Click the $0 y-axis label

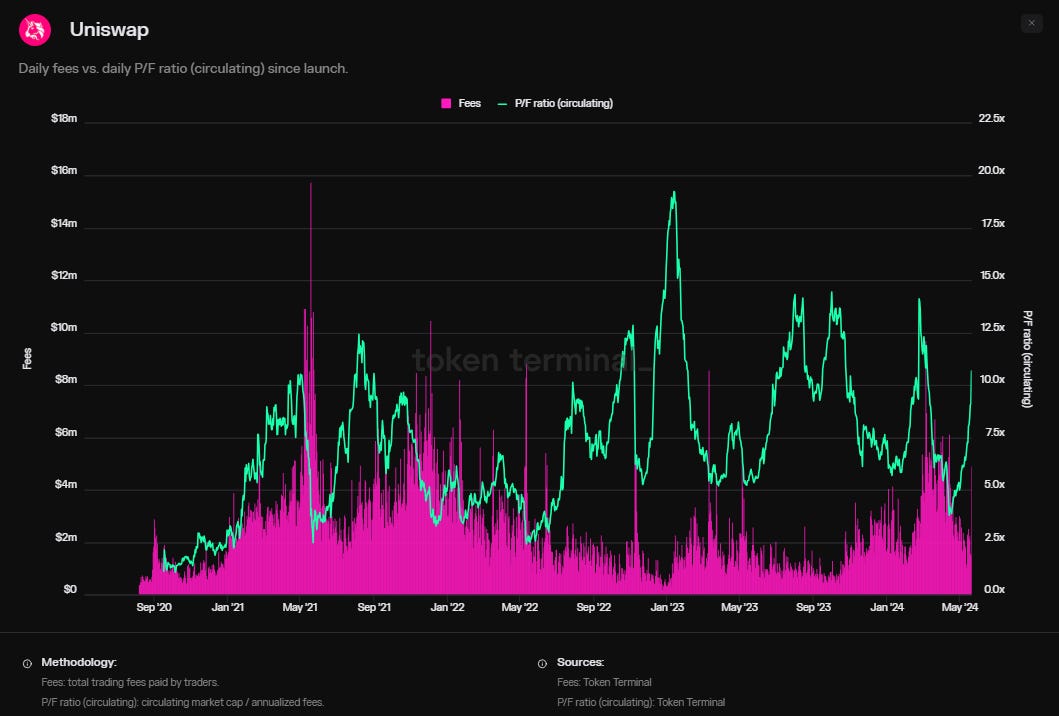click(x=70, y=590)
